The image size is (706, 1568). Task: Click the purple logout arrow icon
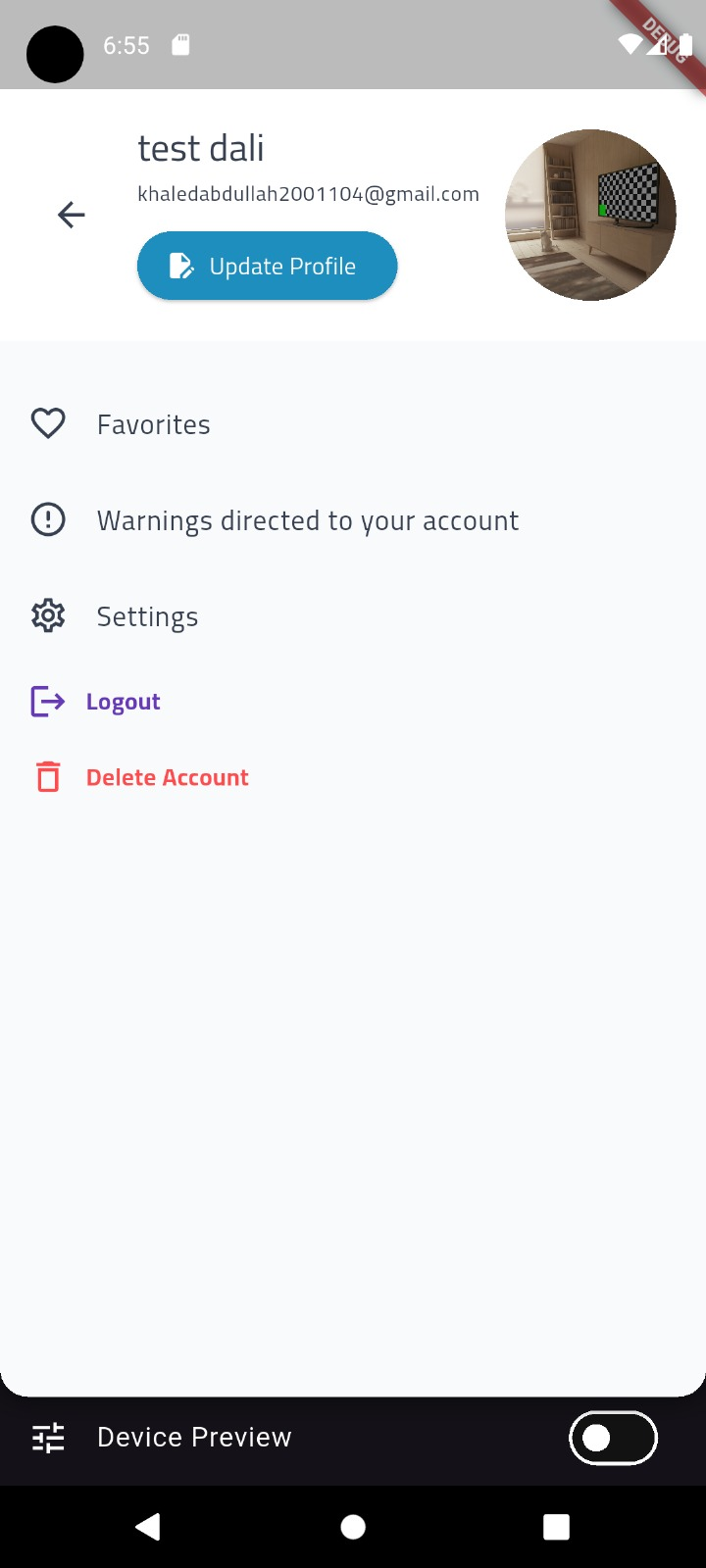coord(48,702)
